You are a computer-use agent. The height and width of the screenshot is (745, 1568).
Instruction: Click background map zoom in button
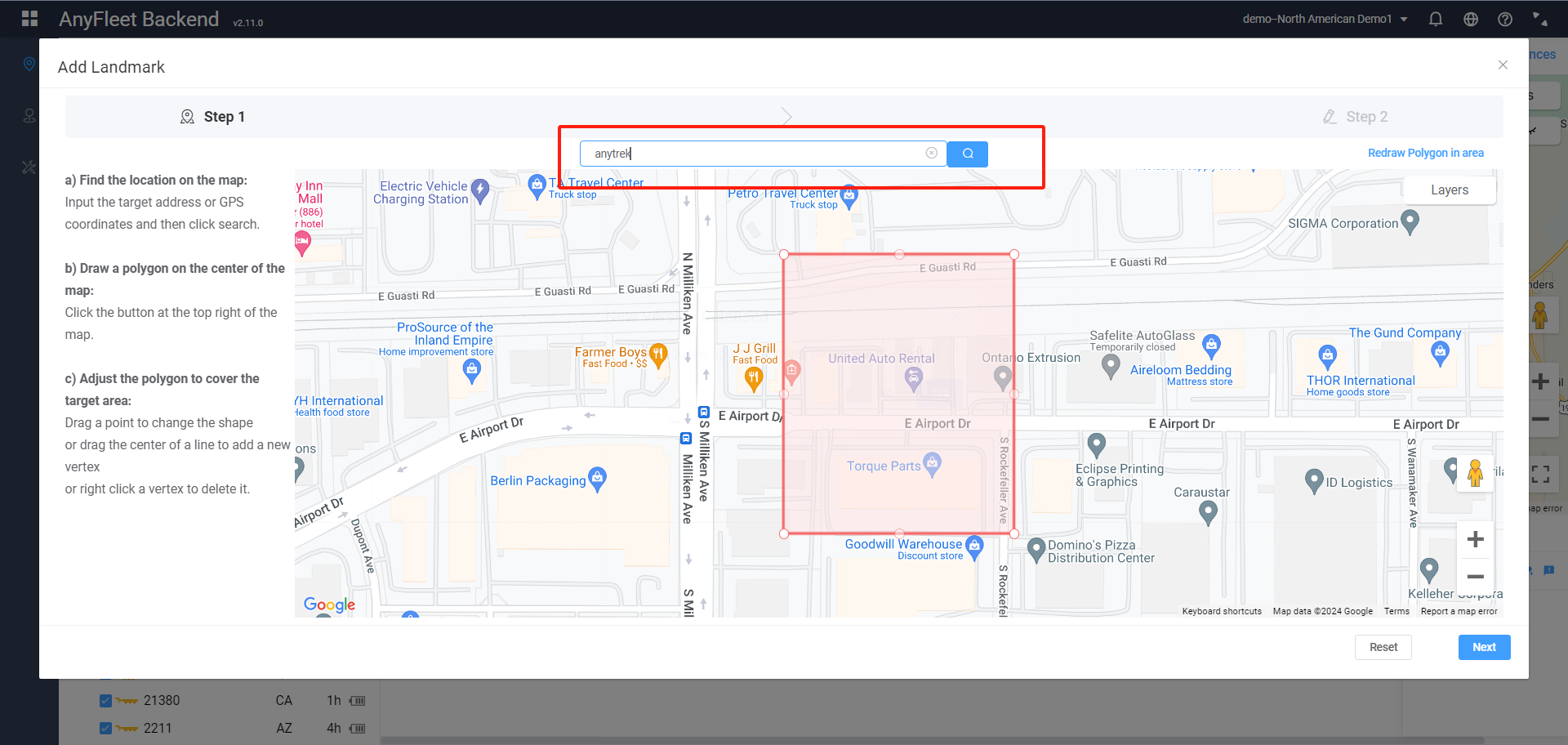(x=1541, y=381)
